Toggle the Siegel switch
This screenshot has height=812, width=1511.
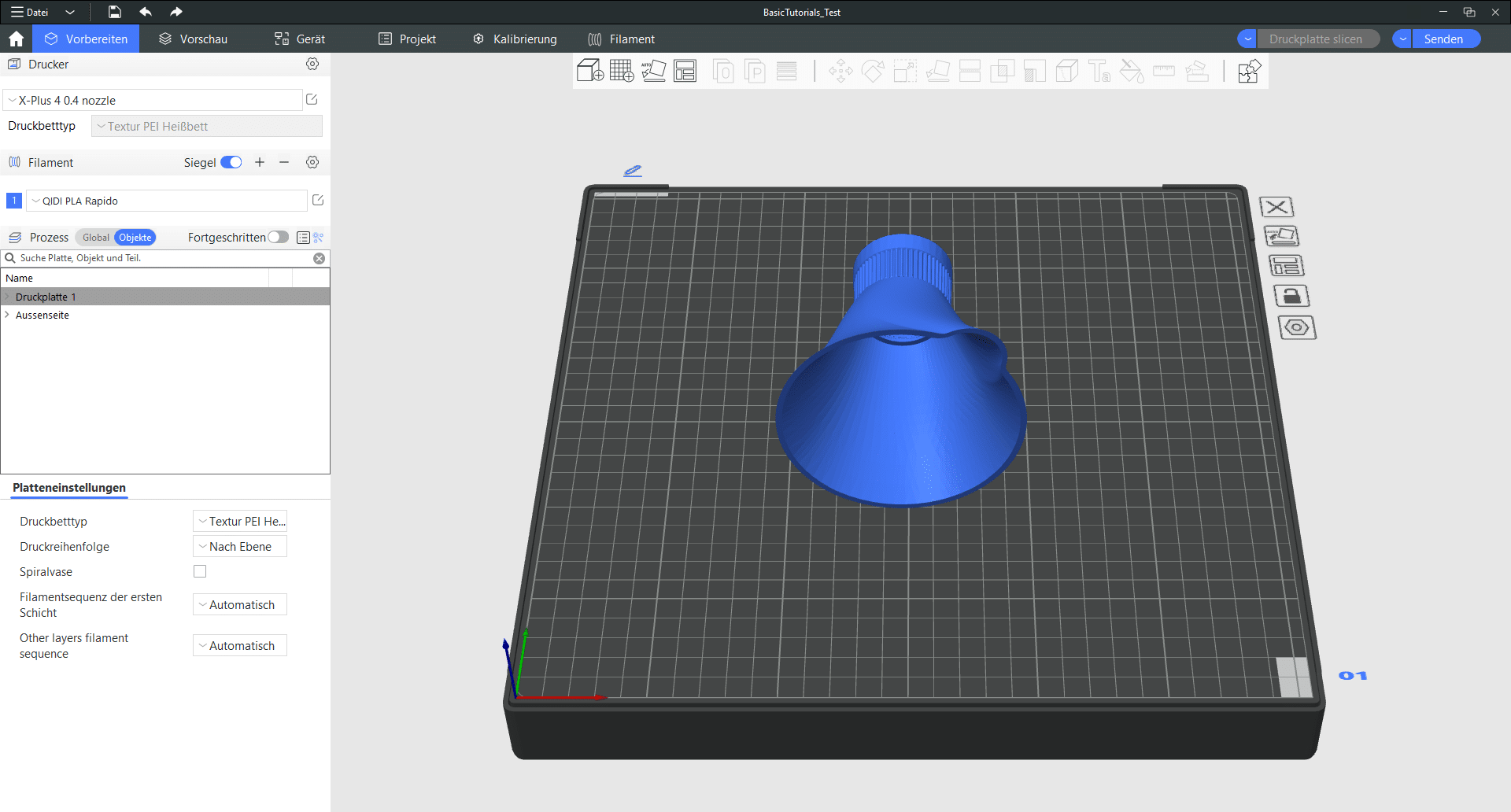coord(231,162)
